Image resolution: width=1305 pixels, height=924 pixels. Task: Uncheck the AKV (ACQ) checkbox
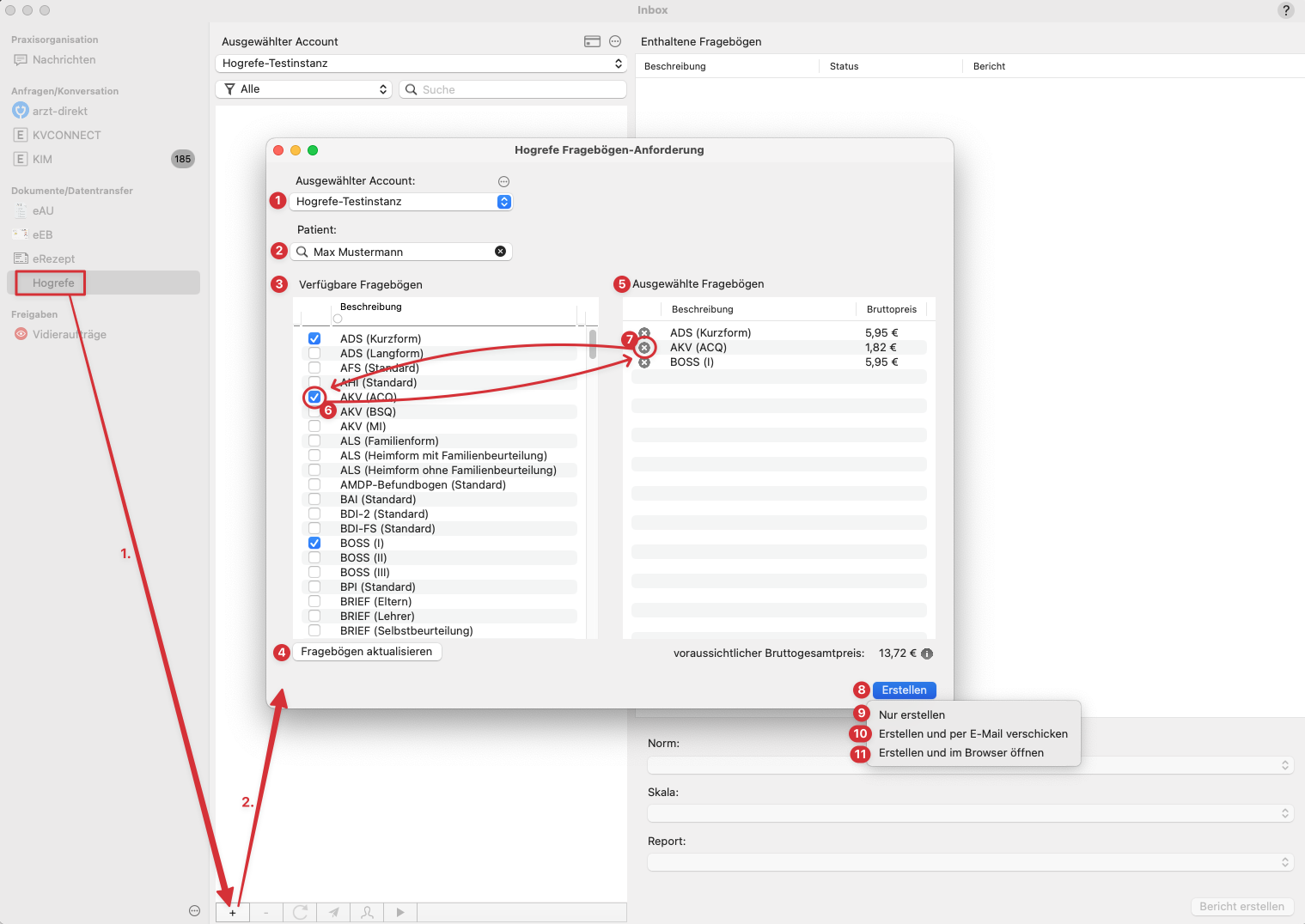314,397
